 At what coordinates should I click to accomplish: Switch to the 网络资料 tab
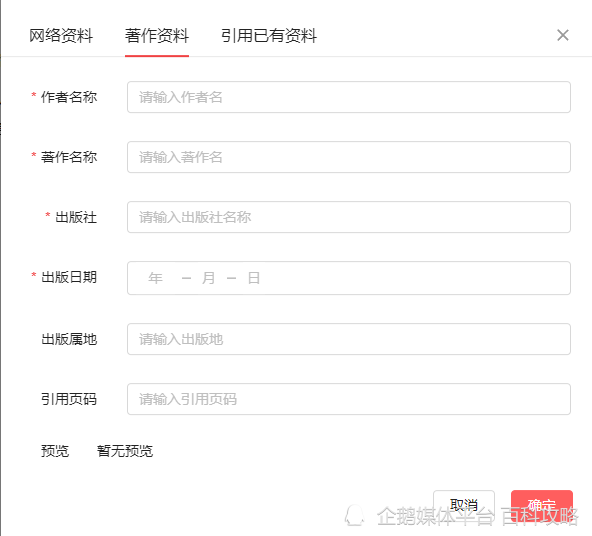(x=61, y=36)
